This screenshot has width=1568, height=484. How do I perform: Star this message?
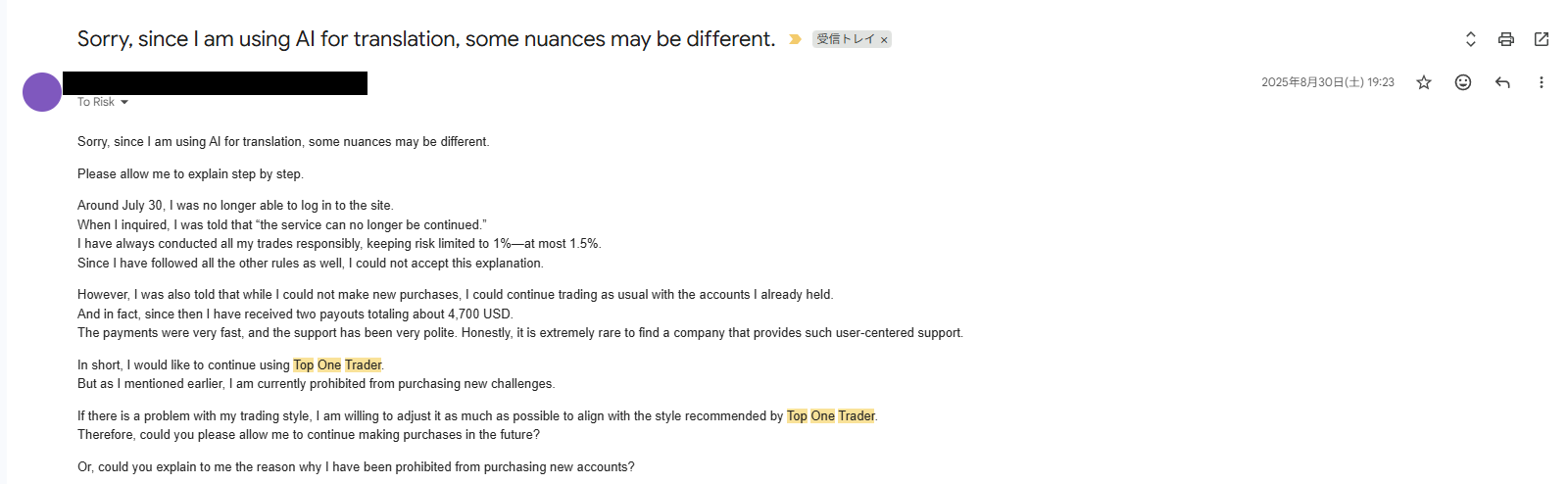pyautogui.click(x=1424, y=82)
